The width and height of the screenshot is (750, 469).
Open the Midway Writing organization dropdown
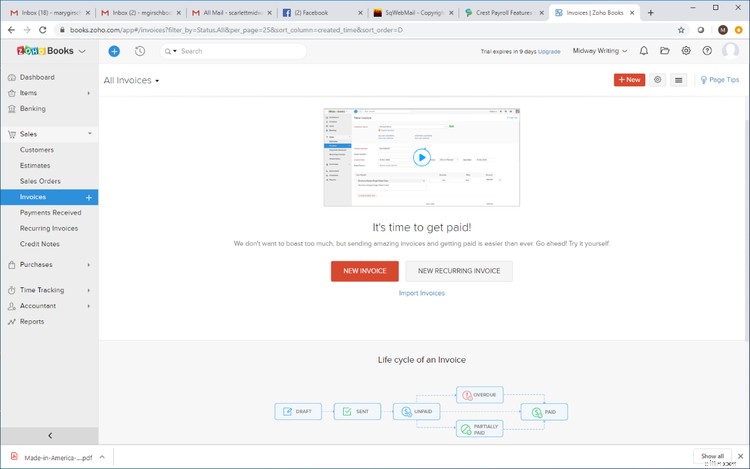[600, 51]
